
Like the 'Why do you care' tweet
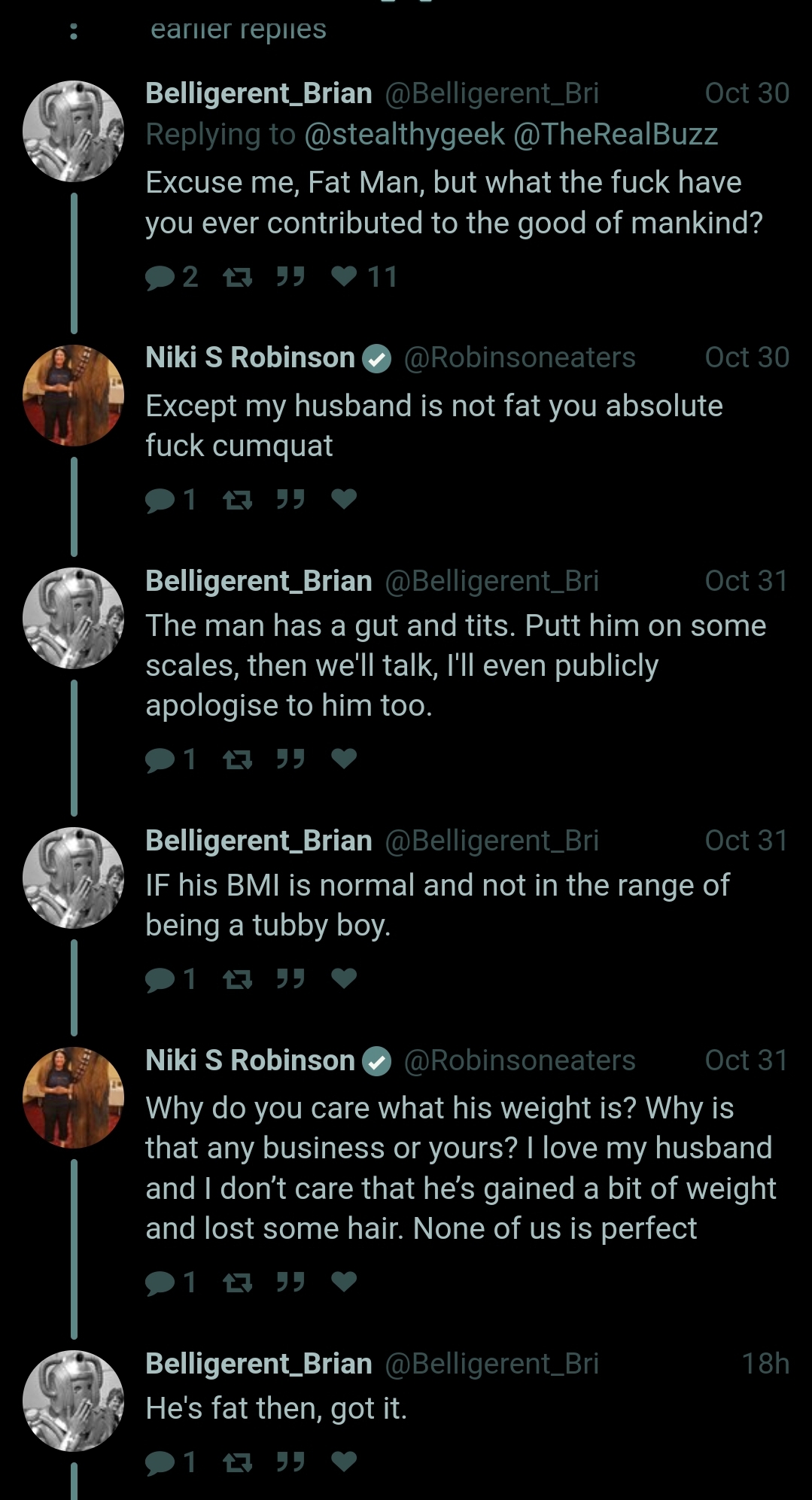tap(344, 1281)
